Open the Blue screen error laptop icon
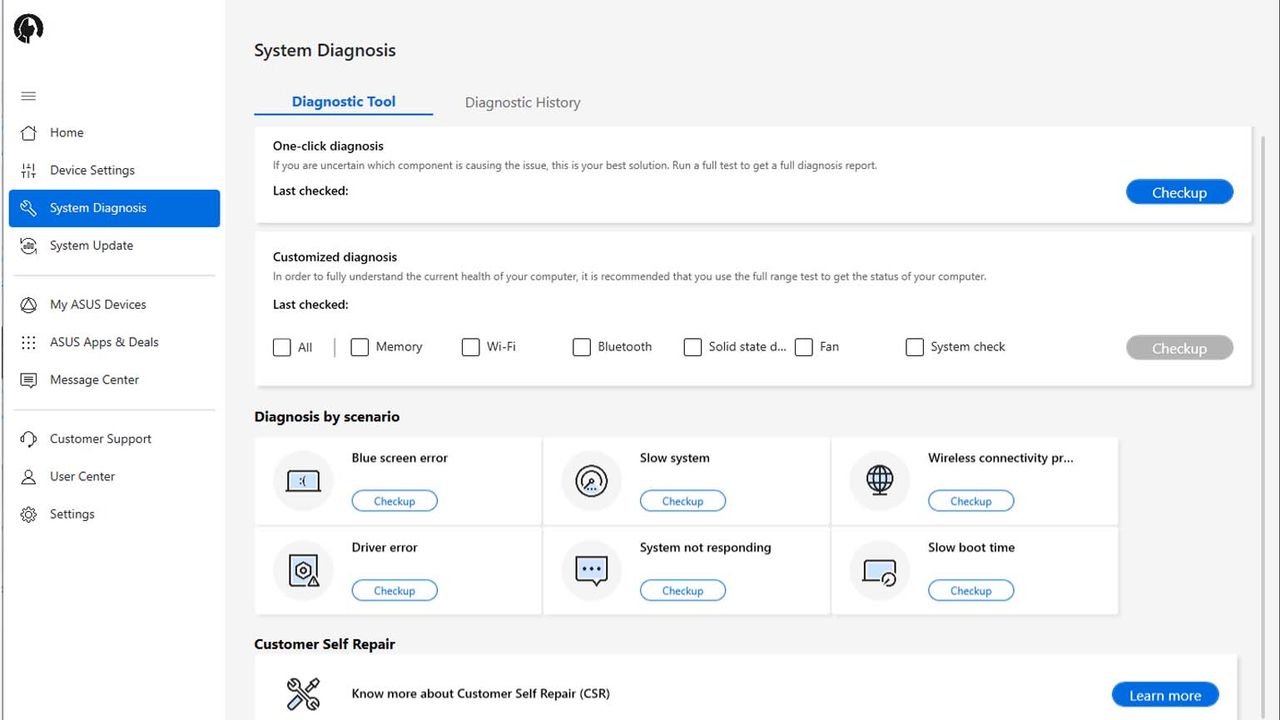This screenshot has height=720, width=1280. tap(303, 481)
